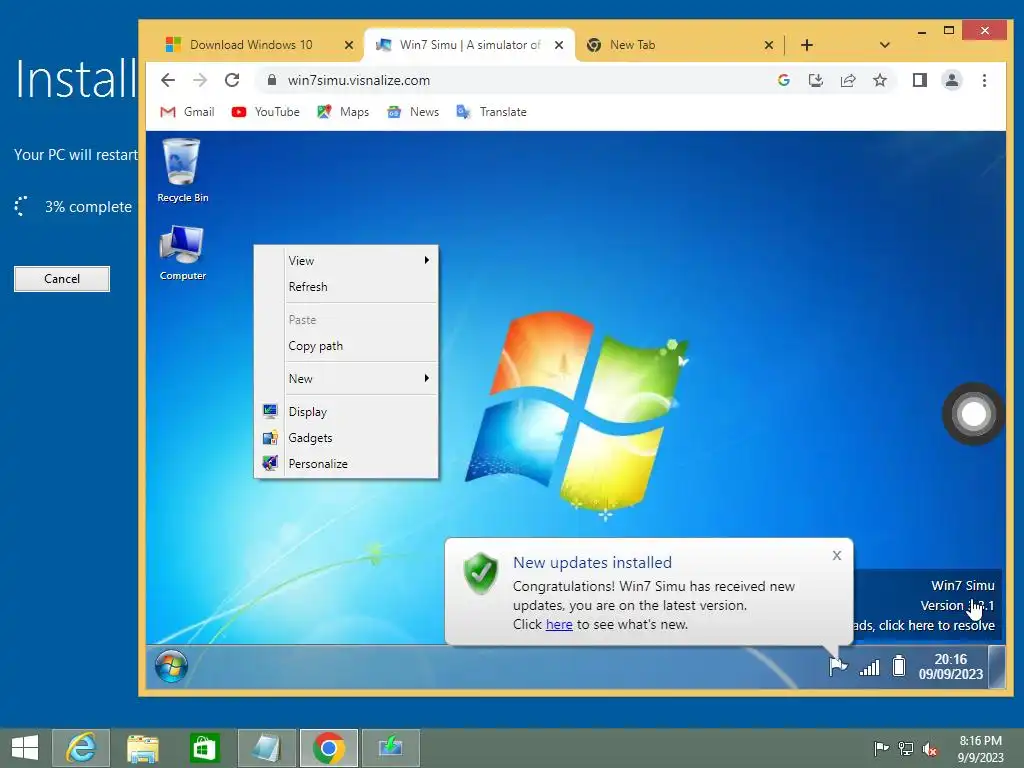Click the lock icon in address bar
This screenshot has width=1024, height=768.
[x=271, y=80]
